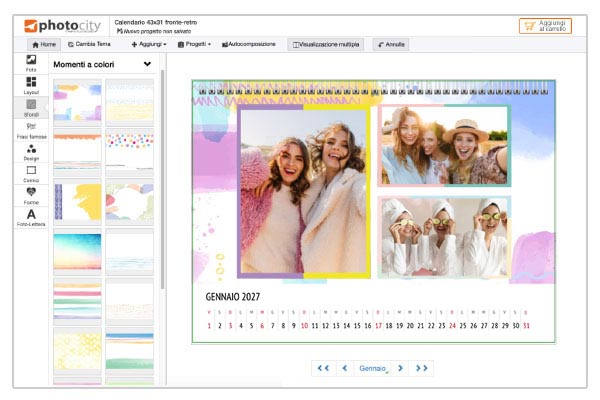
Task: Click day 10 in calendar grid
Action: click(x=304, y=326)
